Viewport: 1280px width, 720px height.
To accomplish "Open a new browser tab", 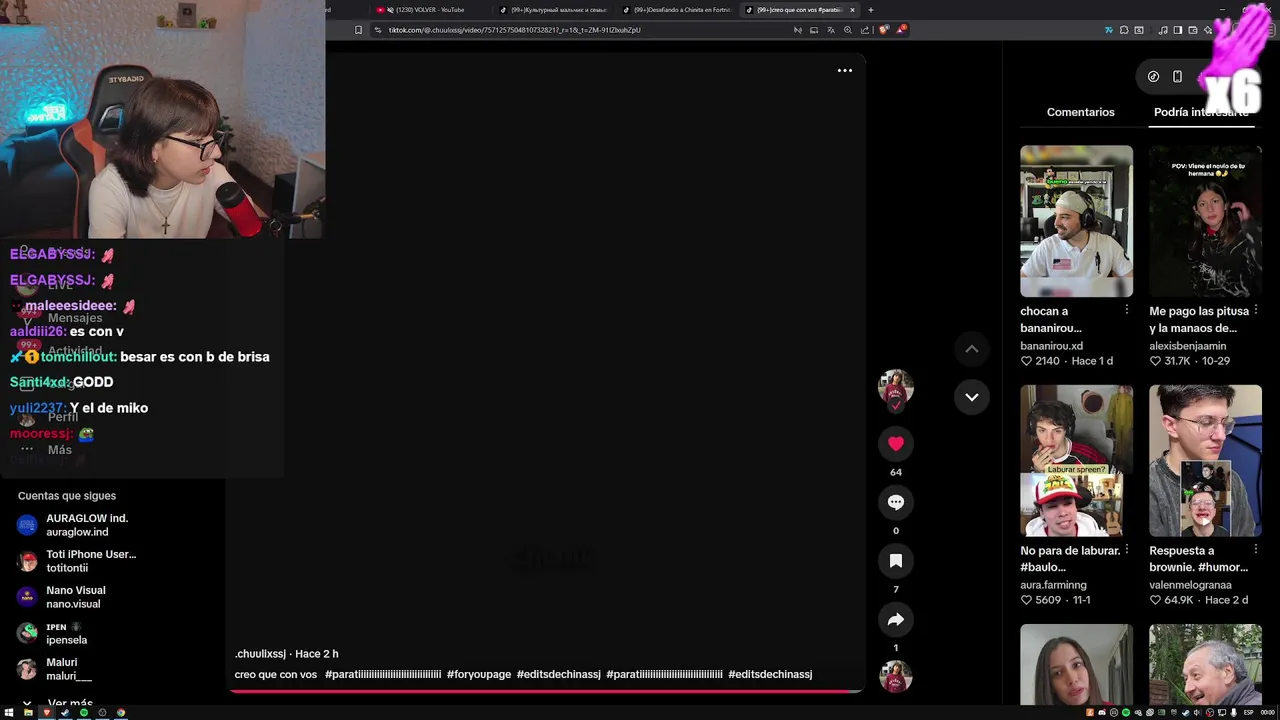I will coord(870,10).
